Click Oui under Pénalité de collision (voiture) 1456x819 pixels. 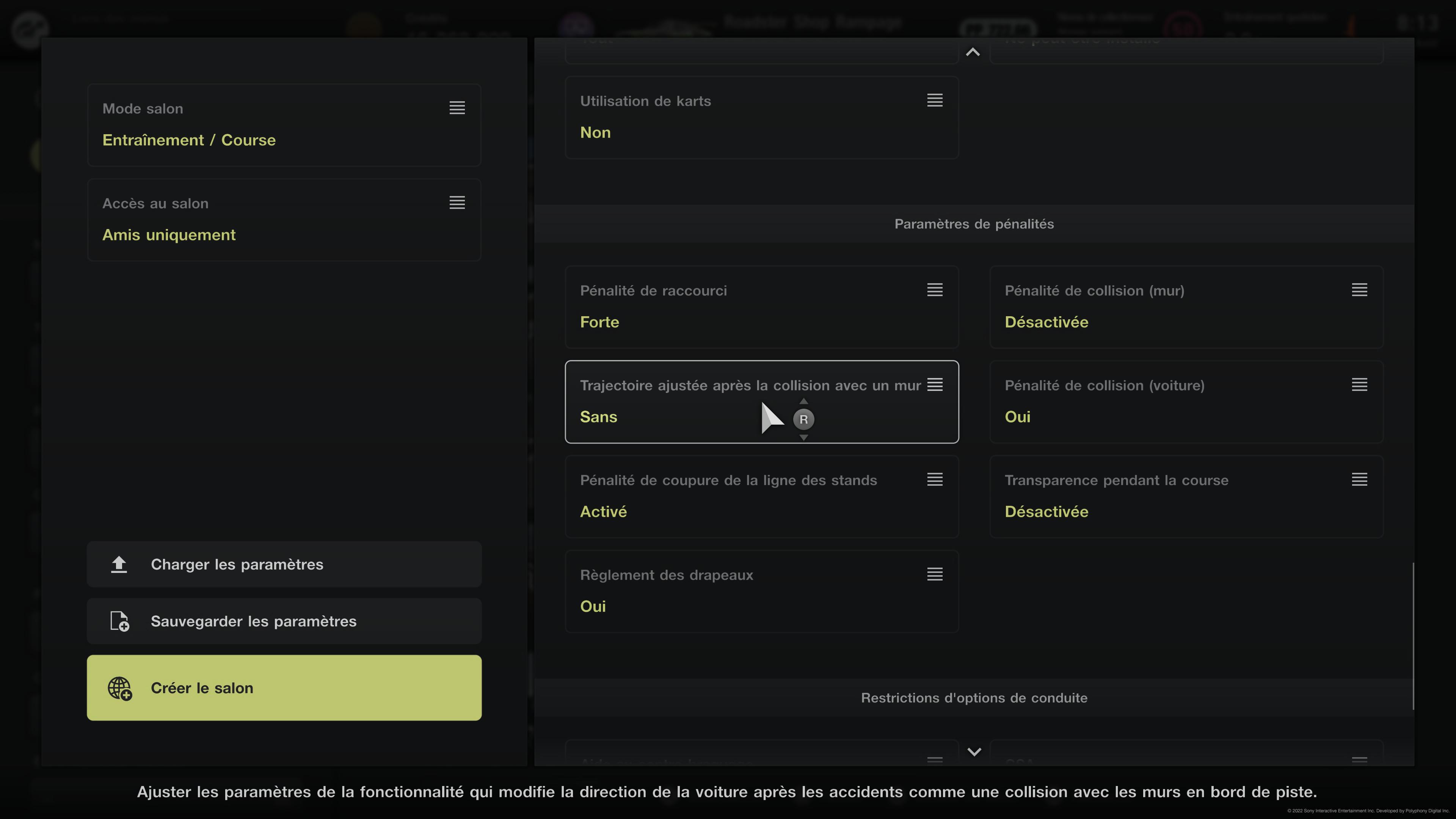coord(1017,417)
